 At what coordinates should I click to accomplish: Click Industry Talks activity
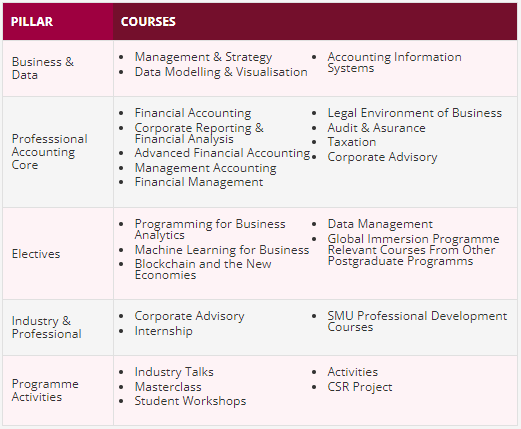[174, 372]
